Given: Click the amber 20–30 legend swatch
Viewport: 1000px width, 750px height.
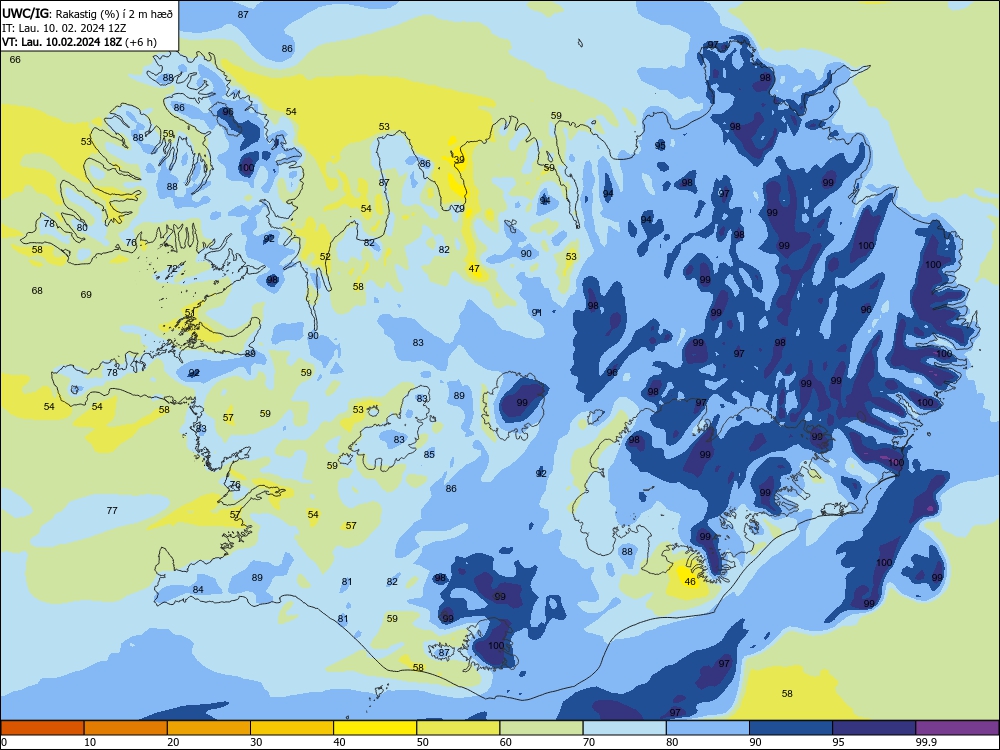Looking at the screenshot, I should [209, 728].
